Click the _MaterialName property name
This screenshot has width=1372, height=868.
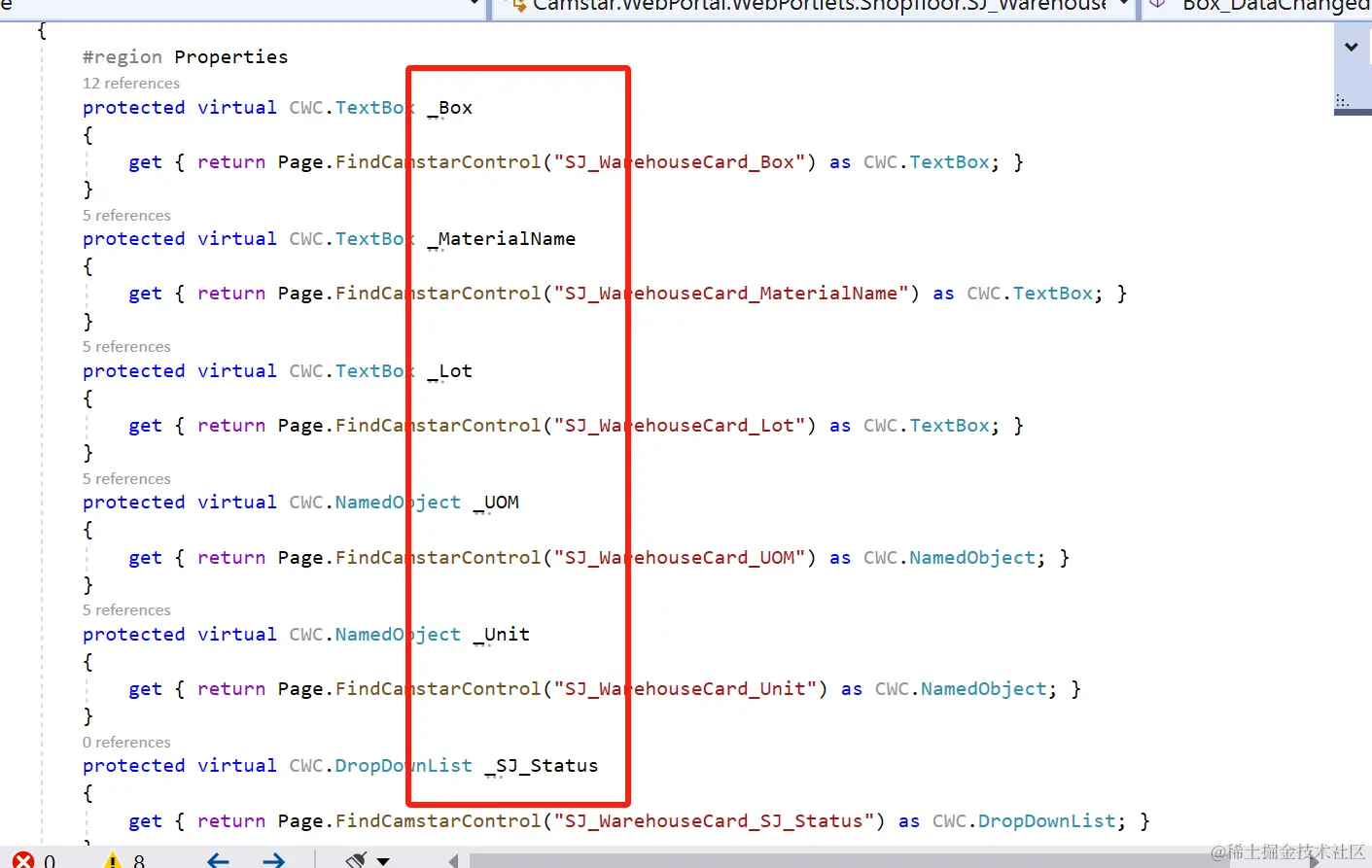tap(502, 239)
